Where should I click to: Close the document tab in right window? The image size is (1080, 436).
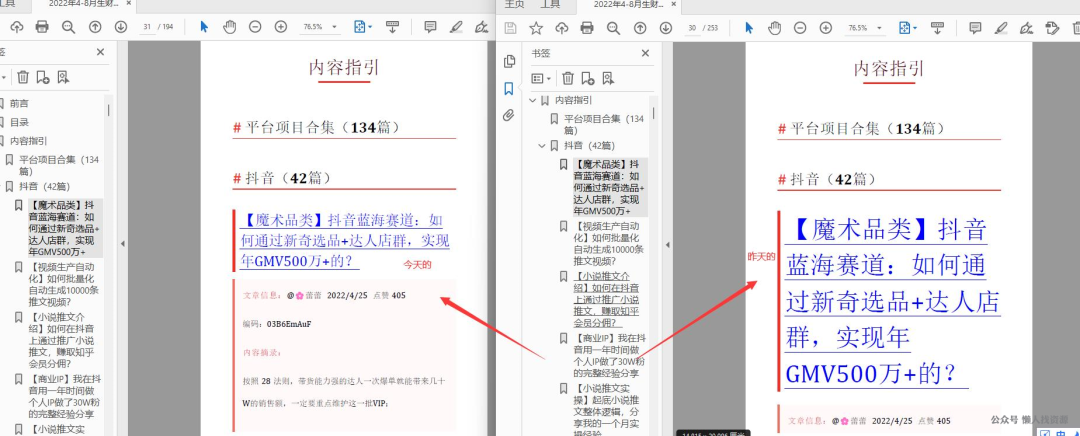675,4
